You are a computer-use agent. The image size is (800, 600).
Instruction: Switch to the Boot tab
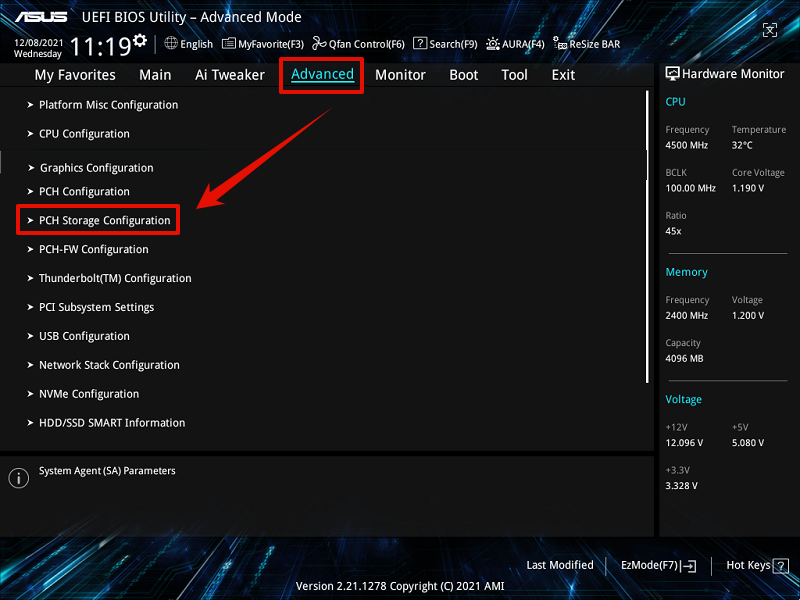tap(463, 75)
